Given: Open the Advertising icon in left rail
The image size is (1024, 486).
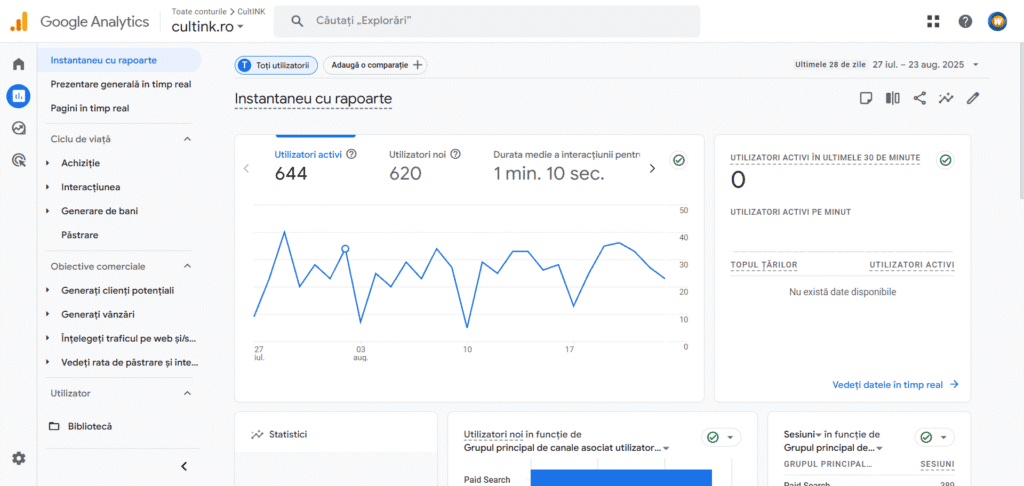Looking at the screenshot, I should (x=18, y=160).
